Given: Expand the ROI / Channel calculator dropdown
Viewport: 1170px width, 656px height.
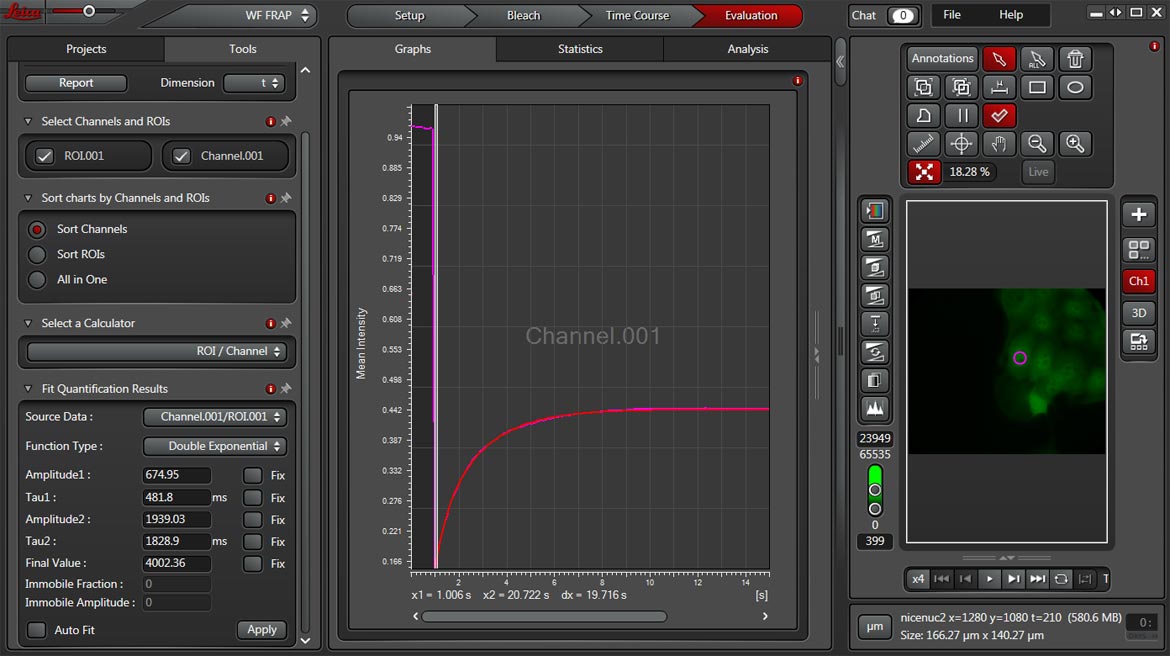Looking at the screenshot, I should [x=157, y=352].
